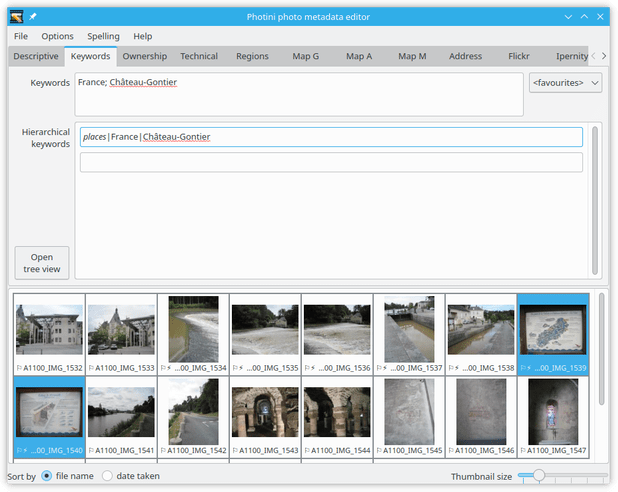Switch to the Ipernity tab
Screen dimensions: 618x492
tap(571, 56)
